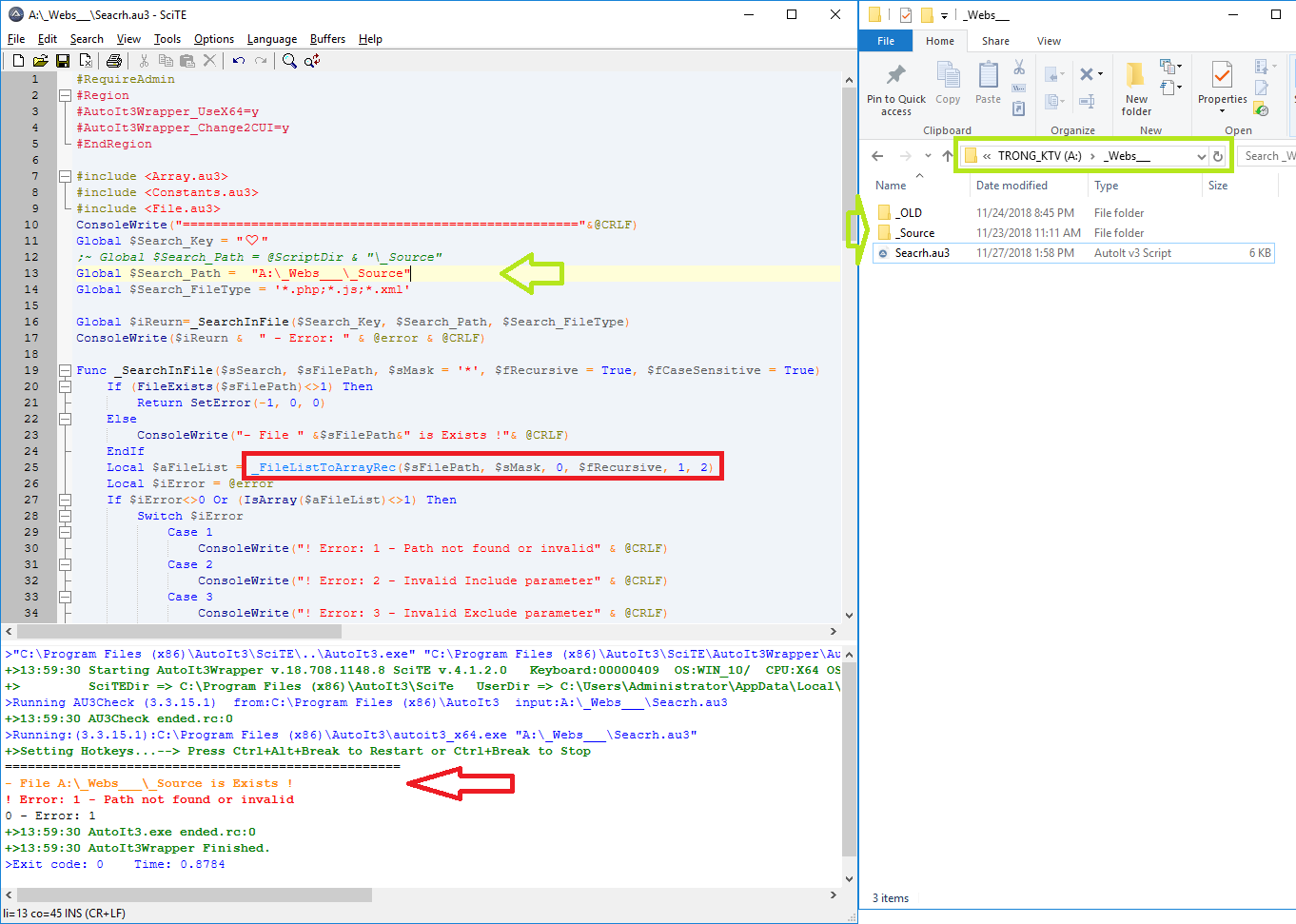This screenshot has height=924, width=1296.
Task: Click Pin to Quick access in Explorer ribbon
Action: point(896,90)
